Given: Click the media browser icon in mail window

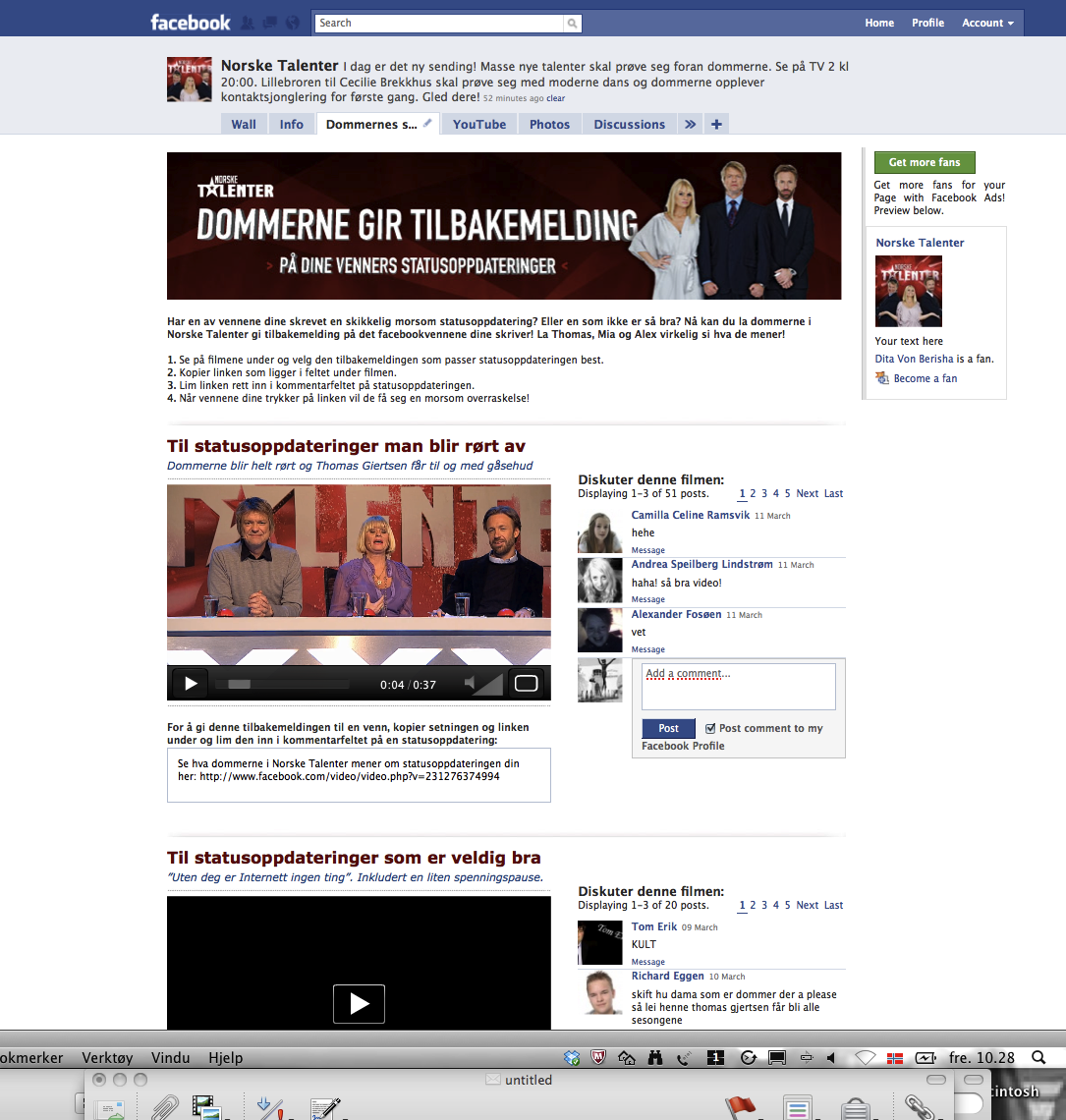Looking at the screenshot, I should click(206, 1107).
